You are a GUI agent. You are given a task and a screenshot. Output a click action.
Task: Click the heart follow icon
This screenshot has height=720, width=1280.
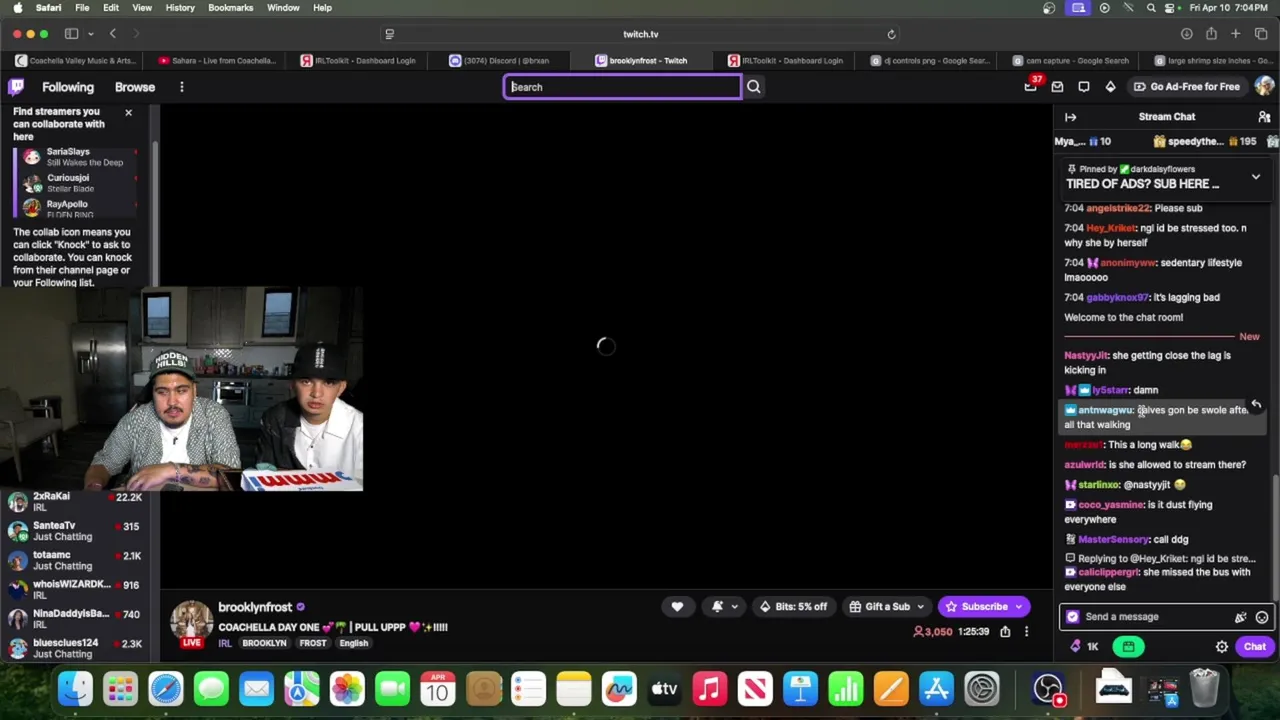click(x=677, y=606)
